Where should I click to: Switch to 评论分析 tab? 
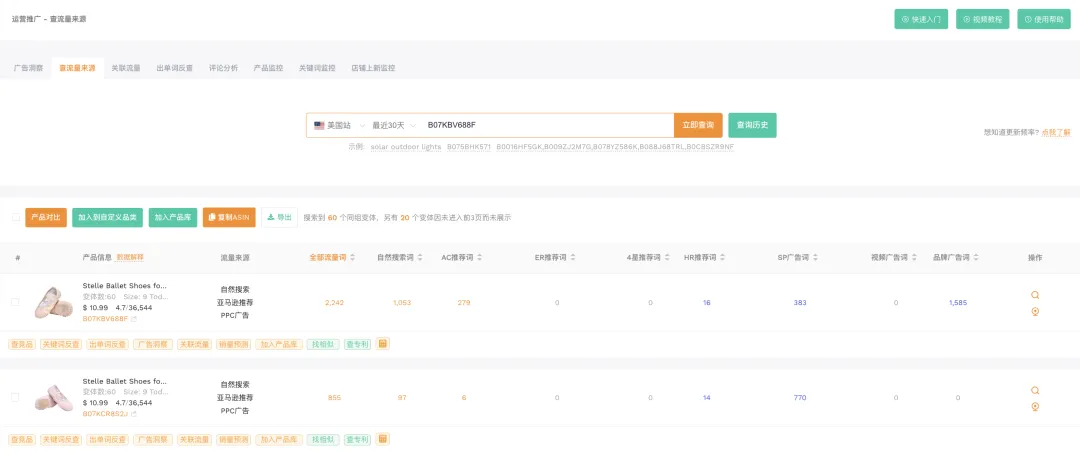click(x=223, y=68)
